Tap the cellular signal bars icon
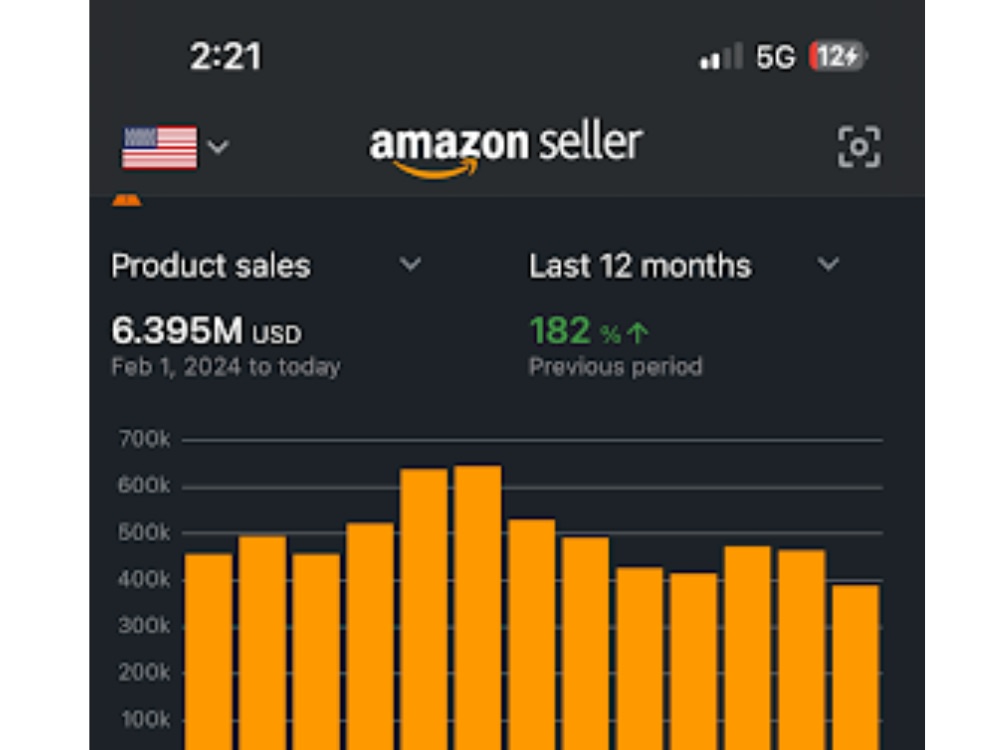The image size is (1000, 750). (721, 56)
